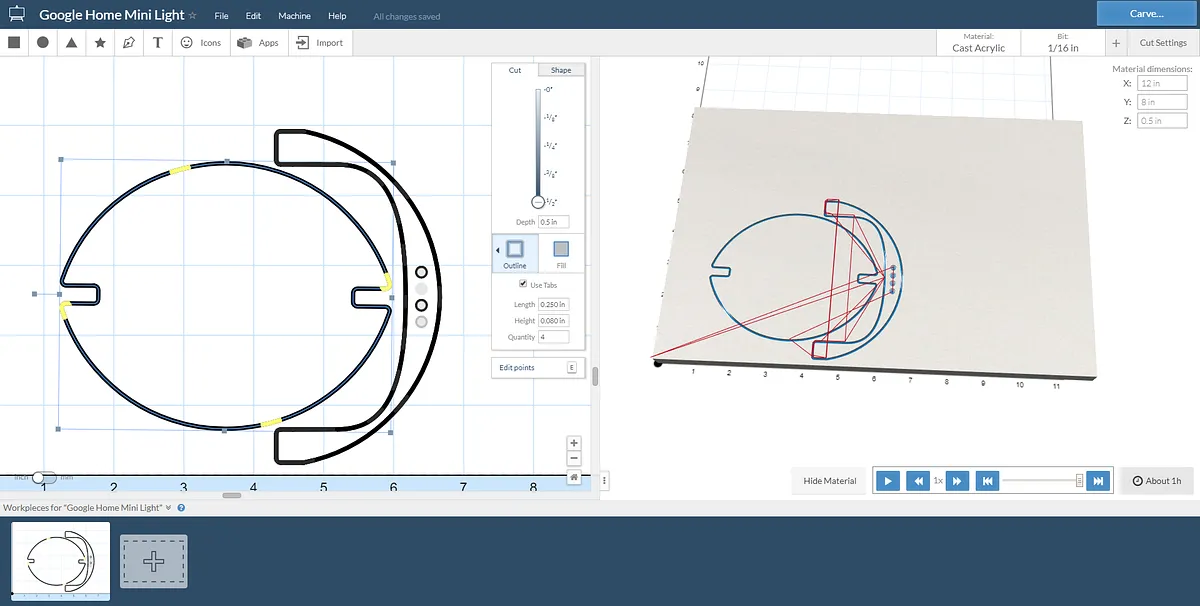Uncheck the Use Tabs checkbox
This screenshot has height=606, width=1200.
(x=523, y=285)
